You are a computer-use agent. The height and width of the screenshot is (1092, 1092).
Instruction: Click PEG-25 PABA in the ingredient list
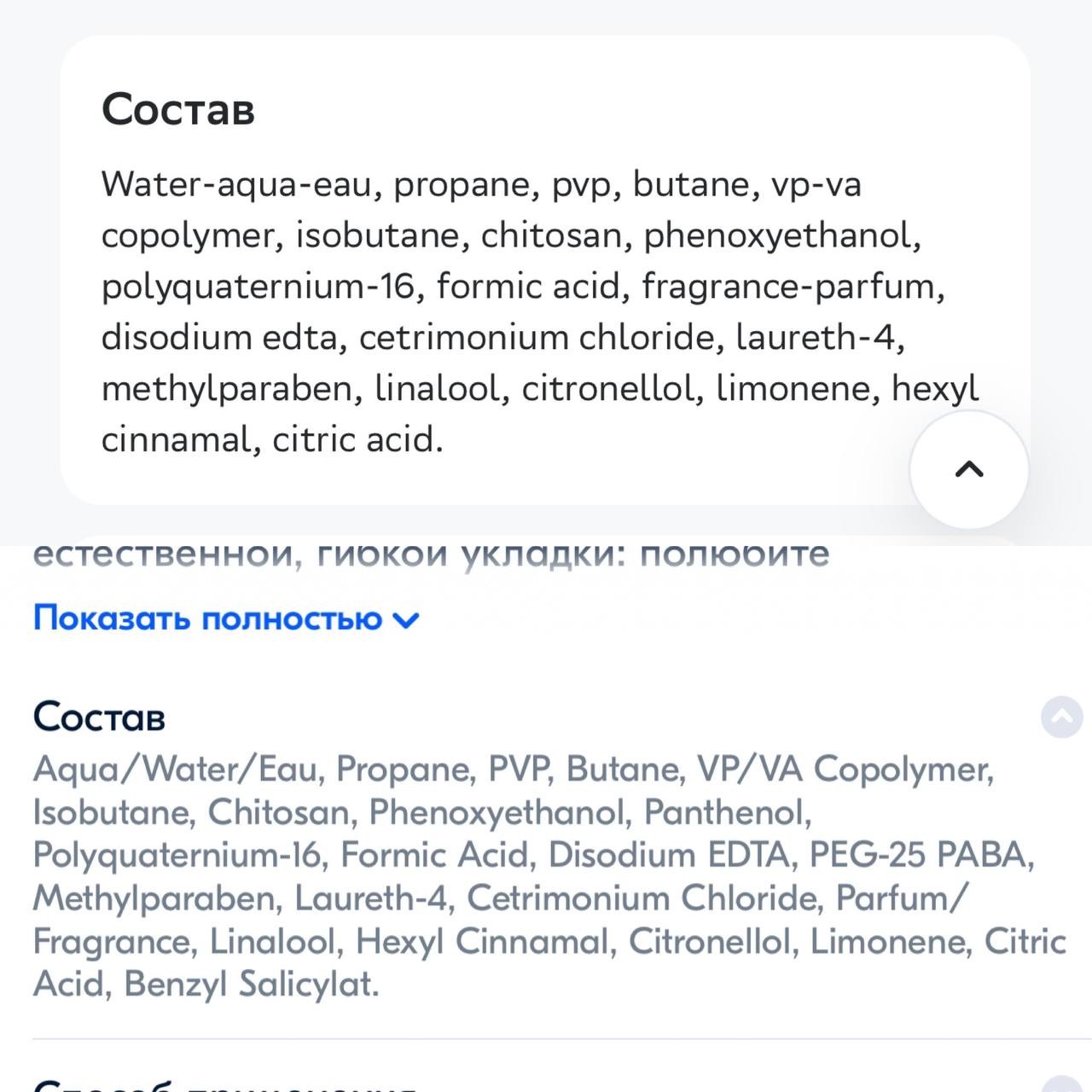click(921, 855)
